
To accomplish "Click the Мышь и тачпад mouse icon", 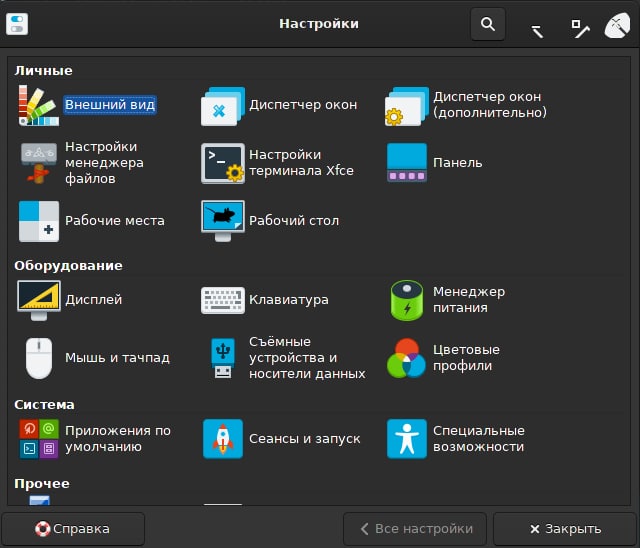I will pyautogui.click(x=39, y=358).
